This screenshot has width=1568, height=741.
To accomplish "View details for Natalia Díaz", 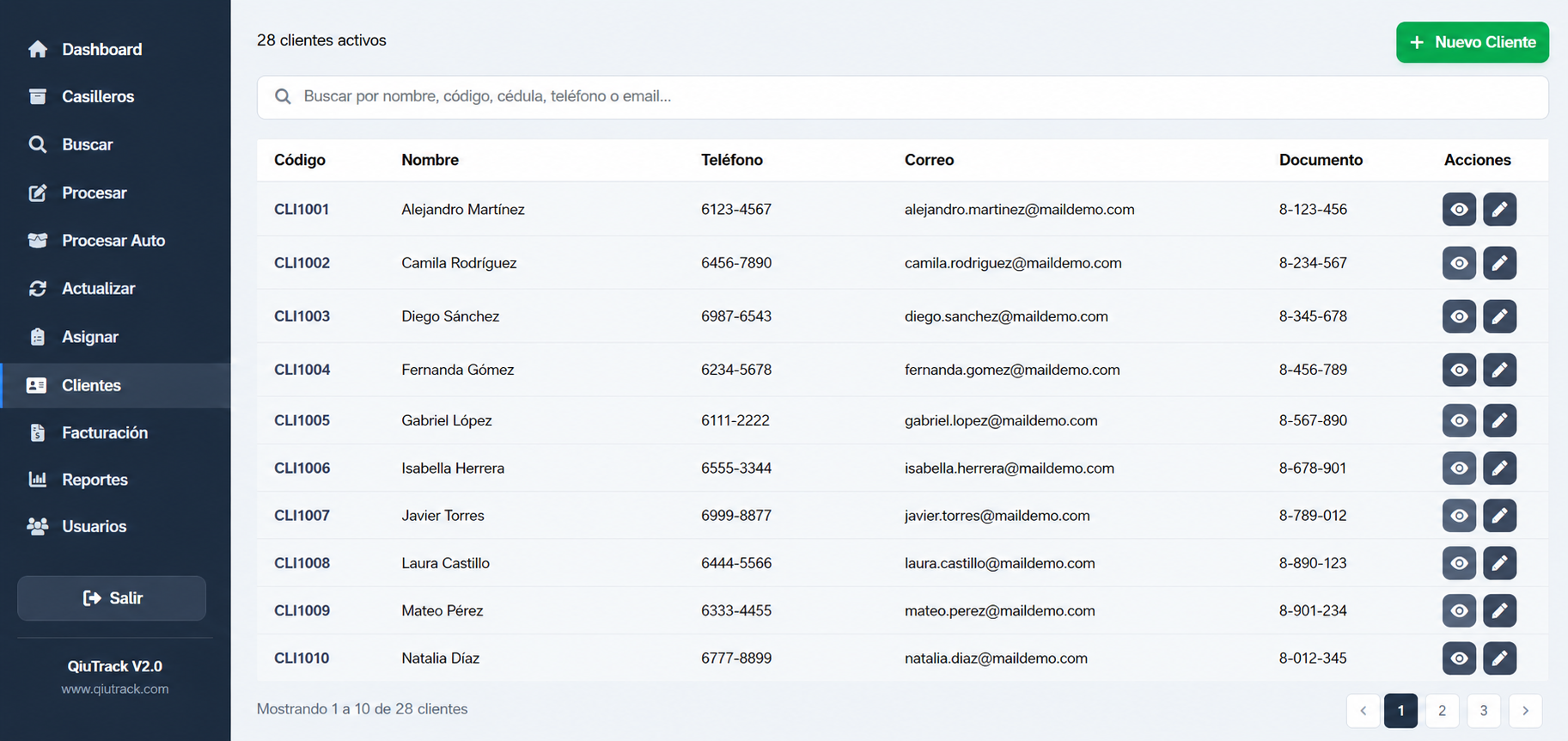I will pos(1459,658).
